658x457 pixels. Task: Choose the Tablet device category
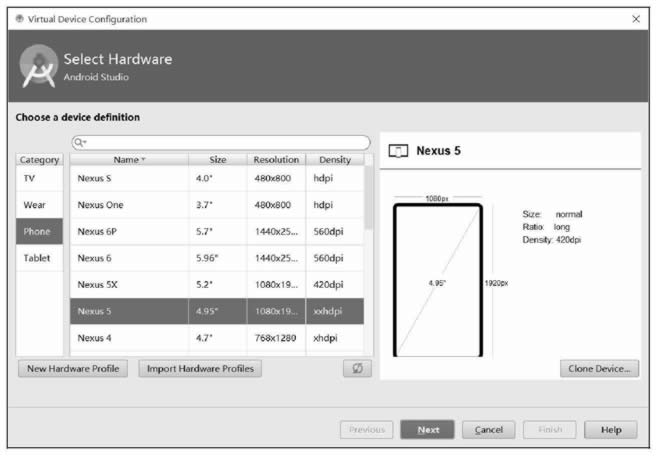[39, 258]
